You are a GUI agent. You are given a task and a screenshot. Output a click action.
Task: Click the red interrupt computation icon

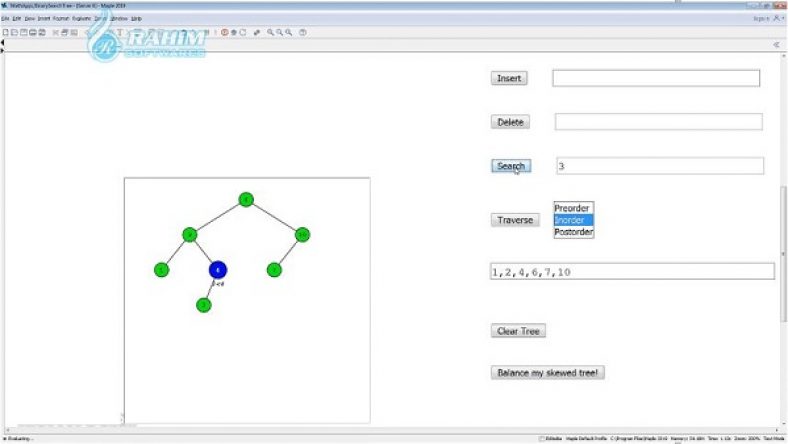(x=225, y=32)
